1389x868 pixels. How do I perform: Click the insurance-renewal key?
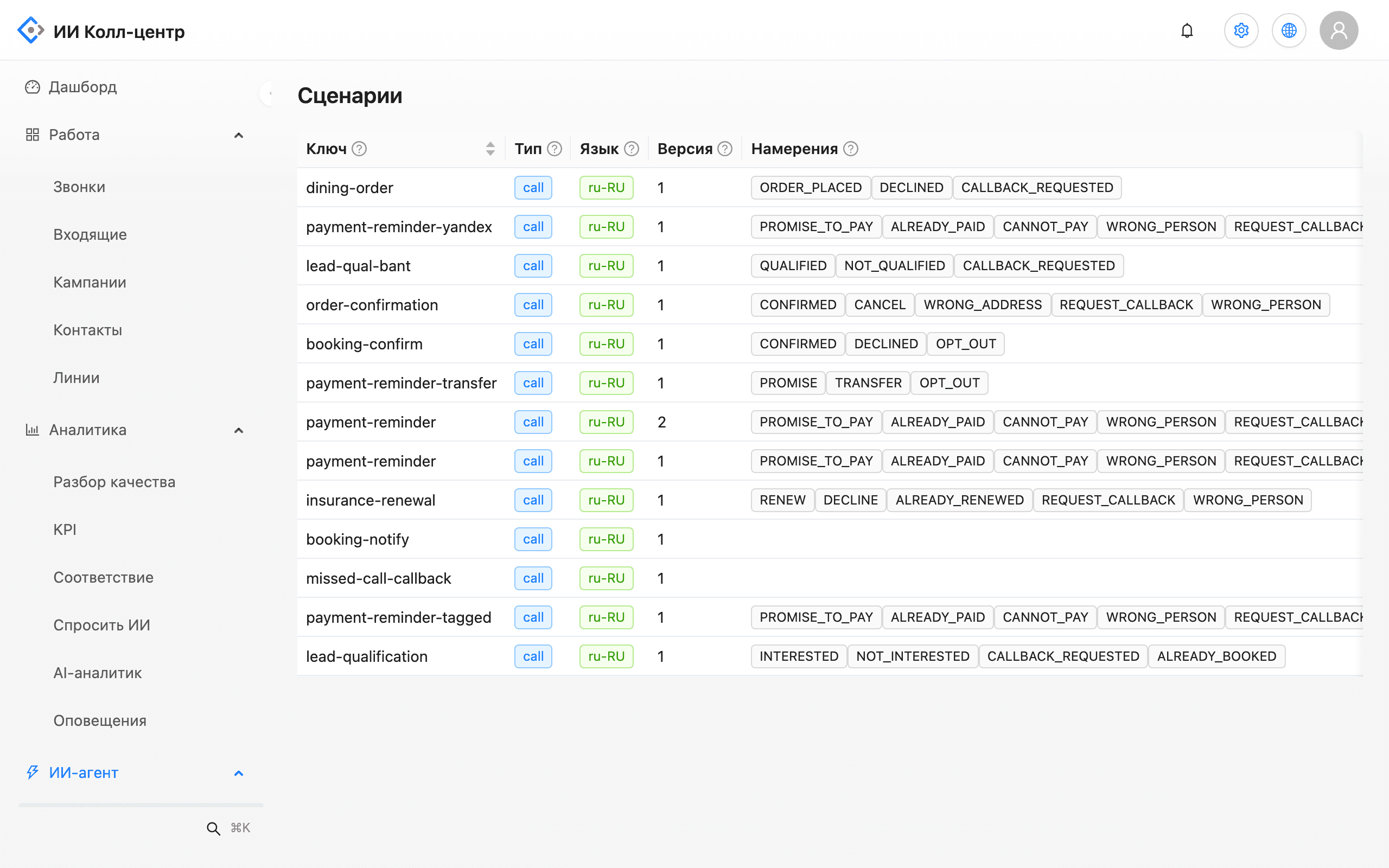click(x=370, y=500)
